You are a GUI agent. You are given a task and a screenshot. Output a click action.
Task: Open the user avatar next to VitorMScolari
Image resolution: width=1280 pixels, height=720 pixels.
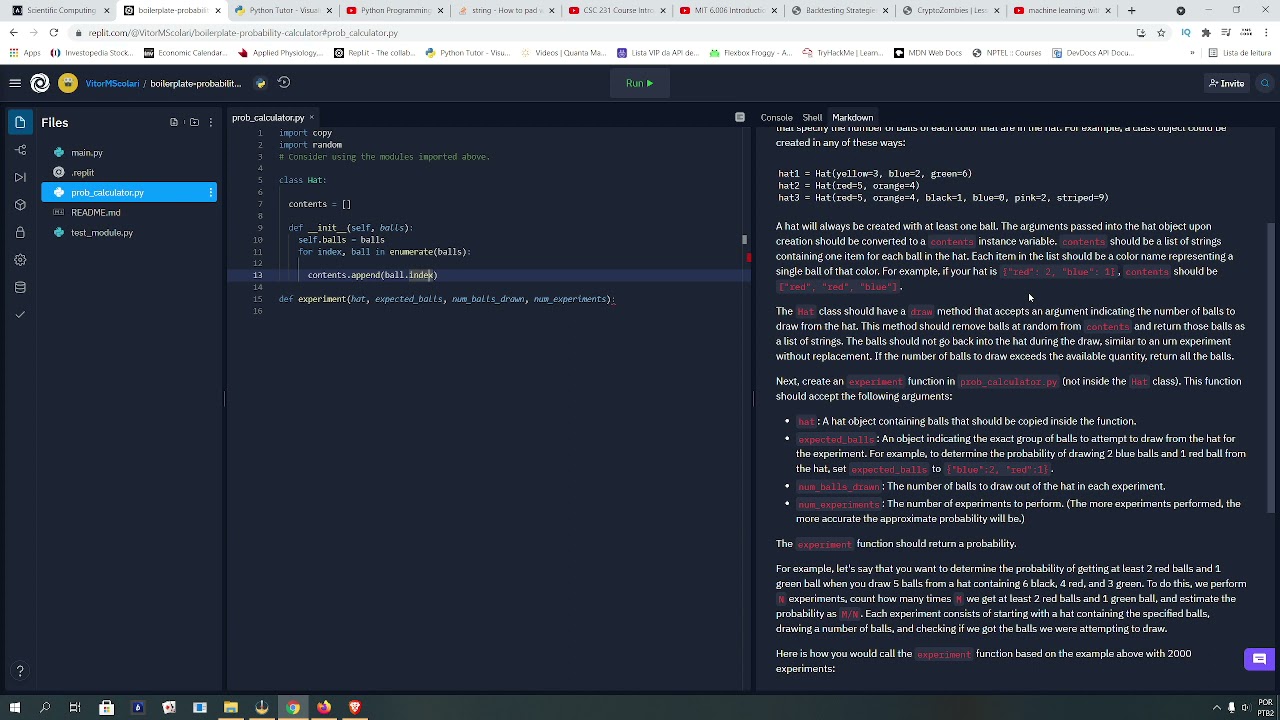(68, 83)
